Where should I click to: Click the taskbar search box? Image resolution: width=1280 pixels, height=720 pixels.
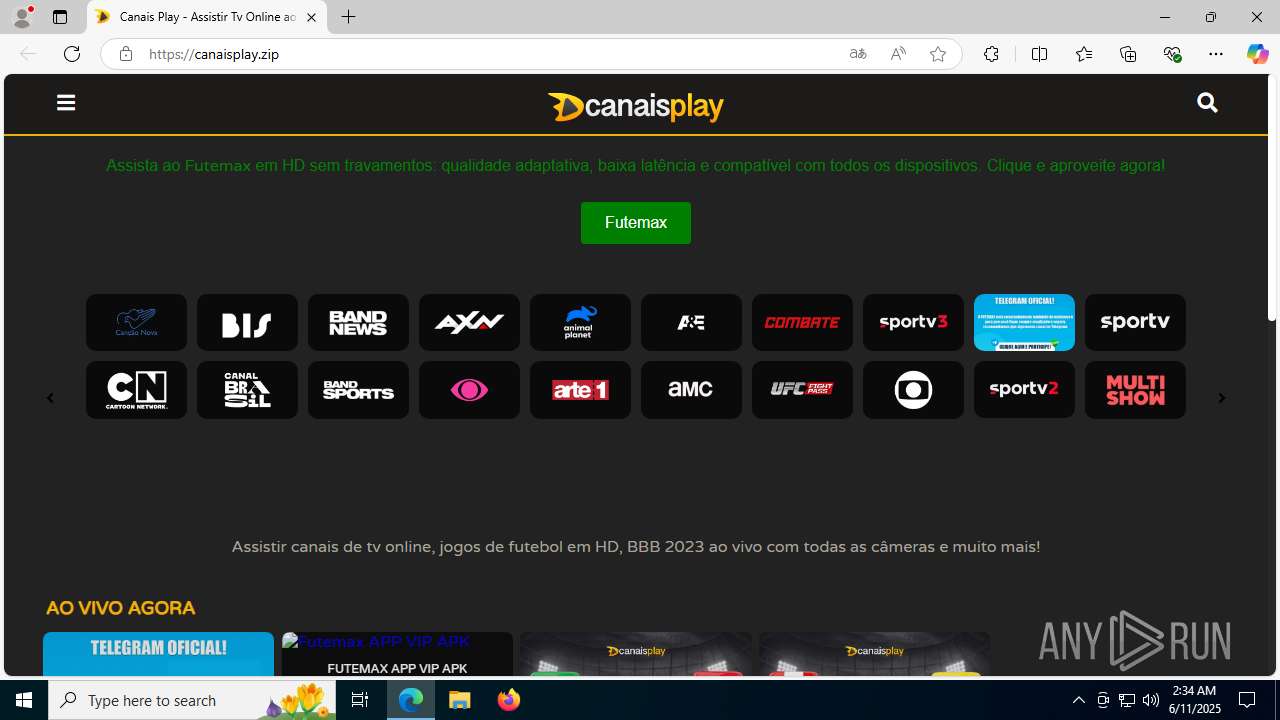click(x=192, y=700)
